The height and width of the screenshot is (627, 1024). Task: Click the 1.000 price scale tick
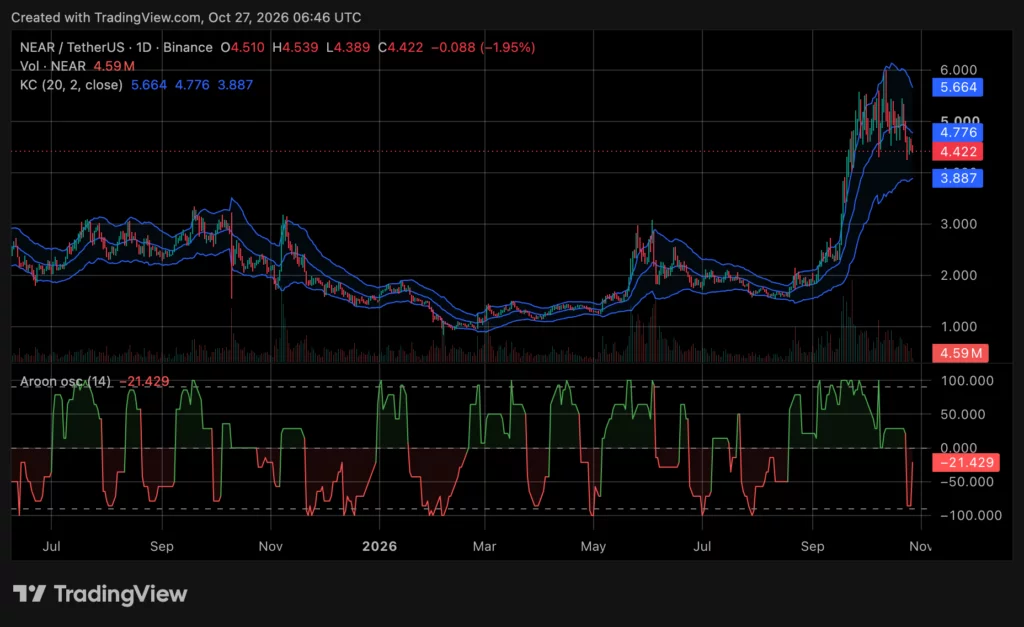click(x=958, y=327)
